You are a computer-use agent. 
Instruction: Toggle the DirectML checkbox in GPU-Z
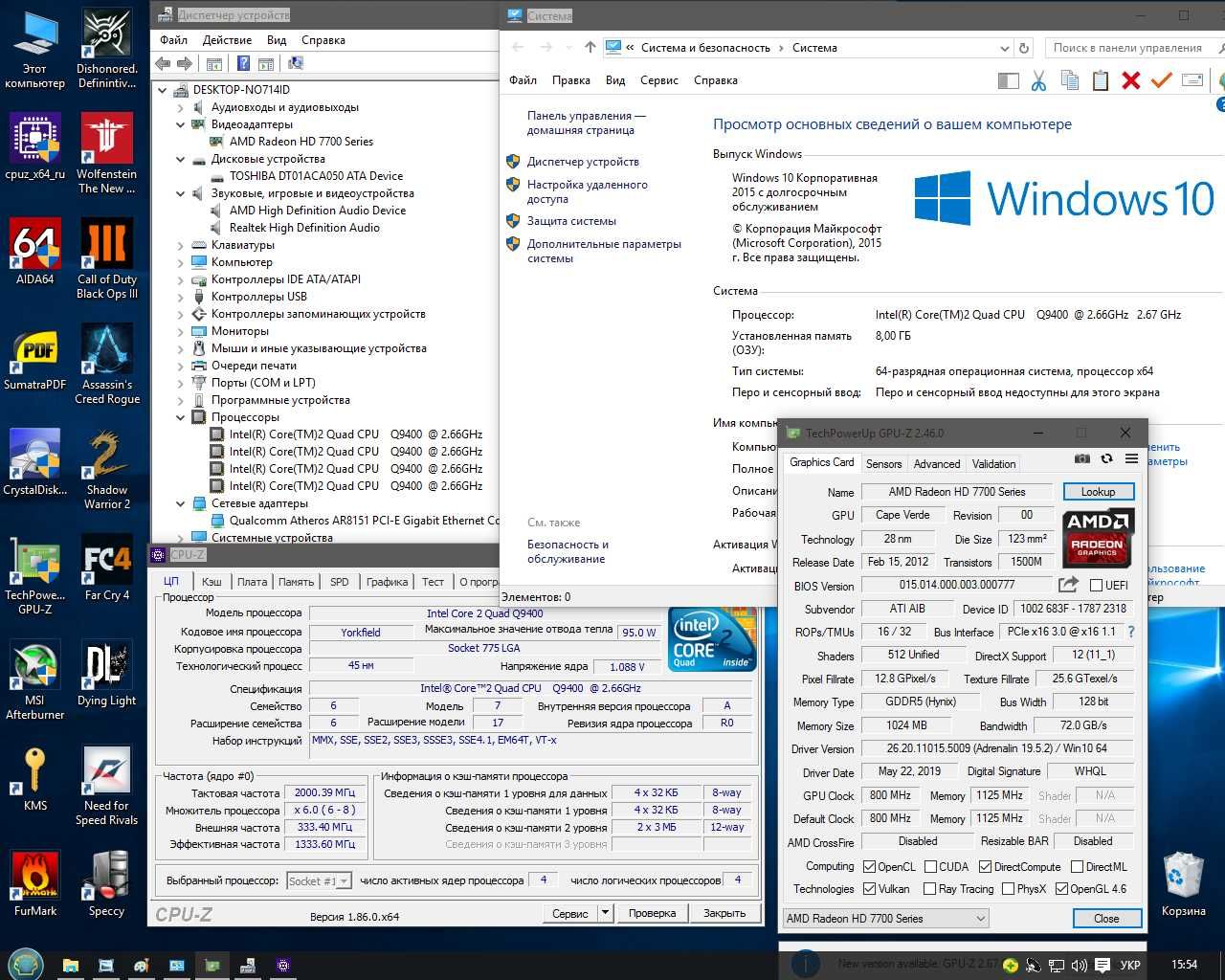1078,867
